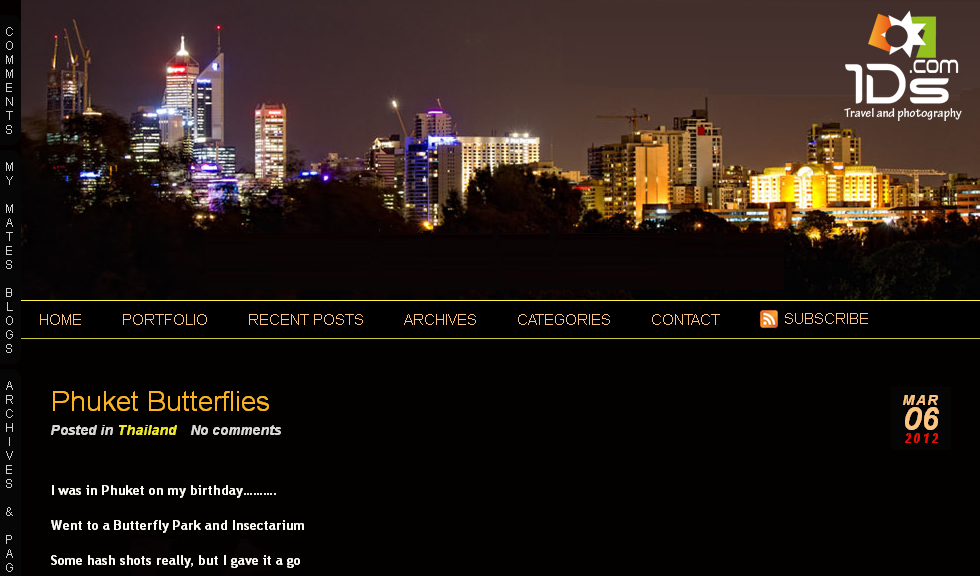This screenshot has width=980, height=576.
Task: Open the RECENT POSTS menu
Action: (x=306, y=320)
